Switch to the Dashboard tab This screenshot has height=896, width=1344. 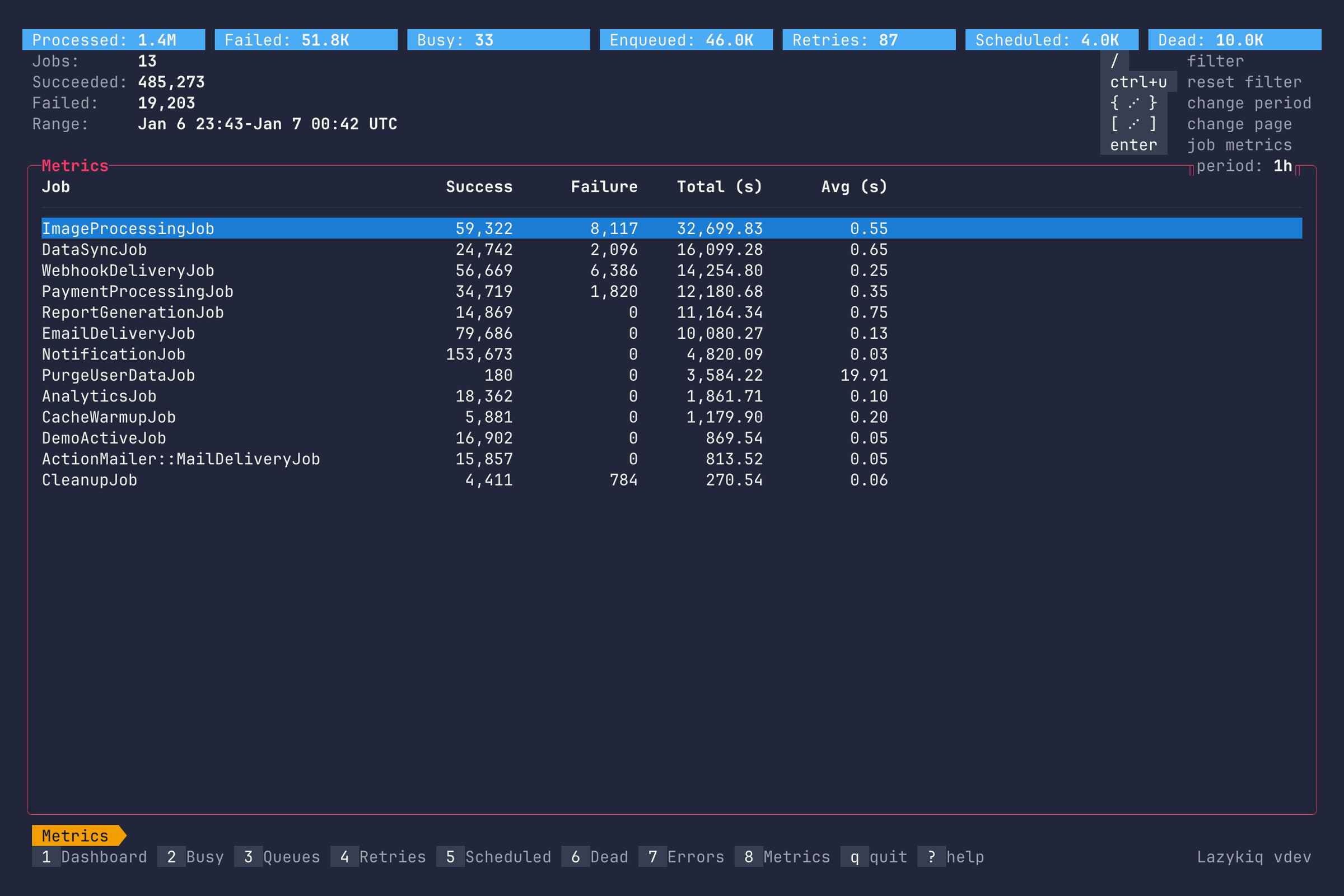coord(91,857)
